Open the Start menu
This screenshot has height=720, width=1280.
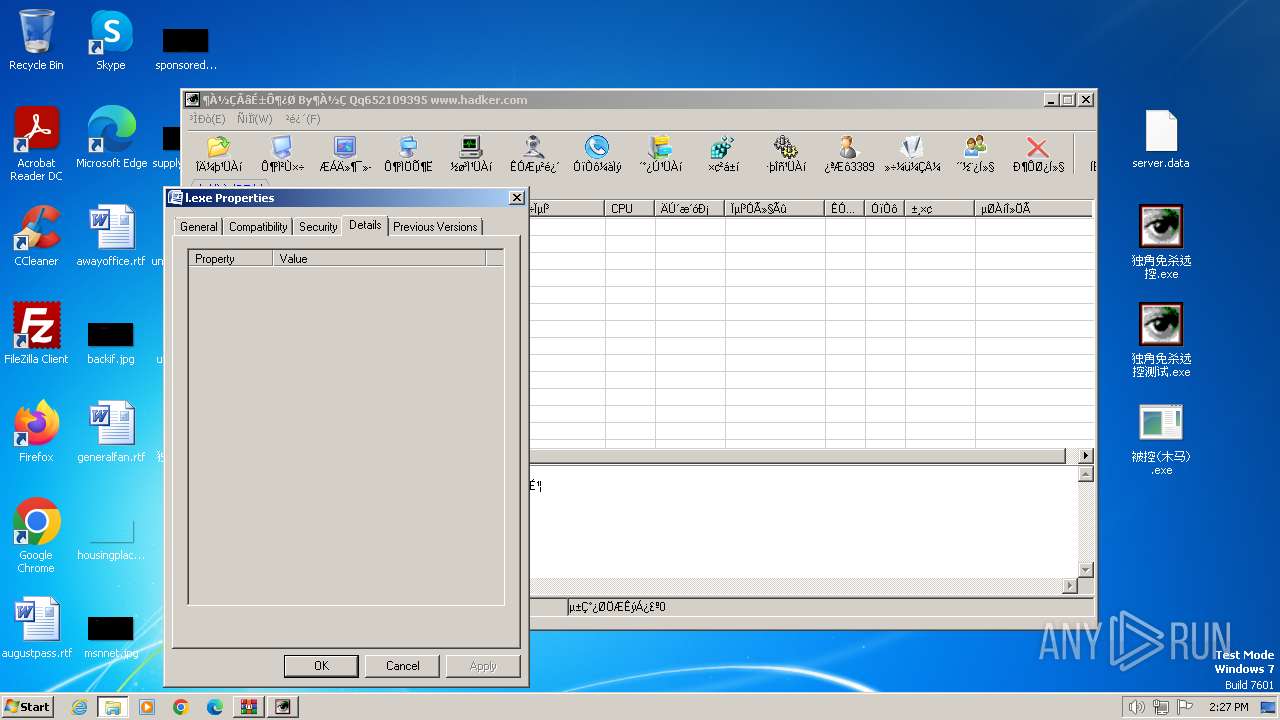(x=27, y=707)
